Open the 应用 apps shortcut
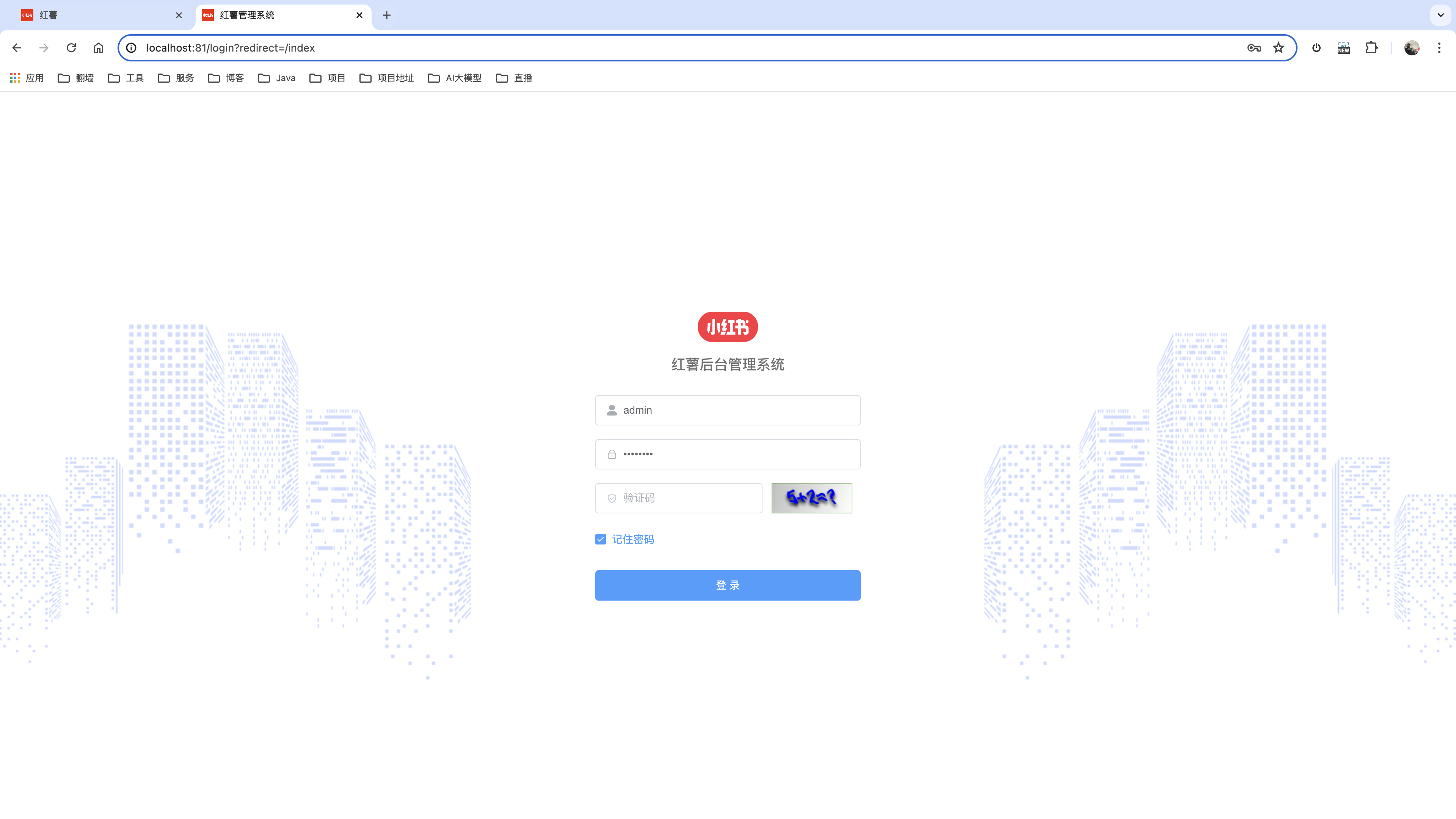1456x819 pixels. (x=27, y=78)
